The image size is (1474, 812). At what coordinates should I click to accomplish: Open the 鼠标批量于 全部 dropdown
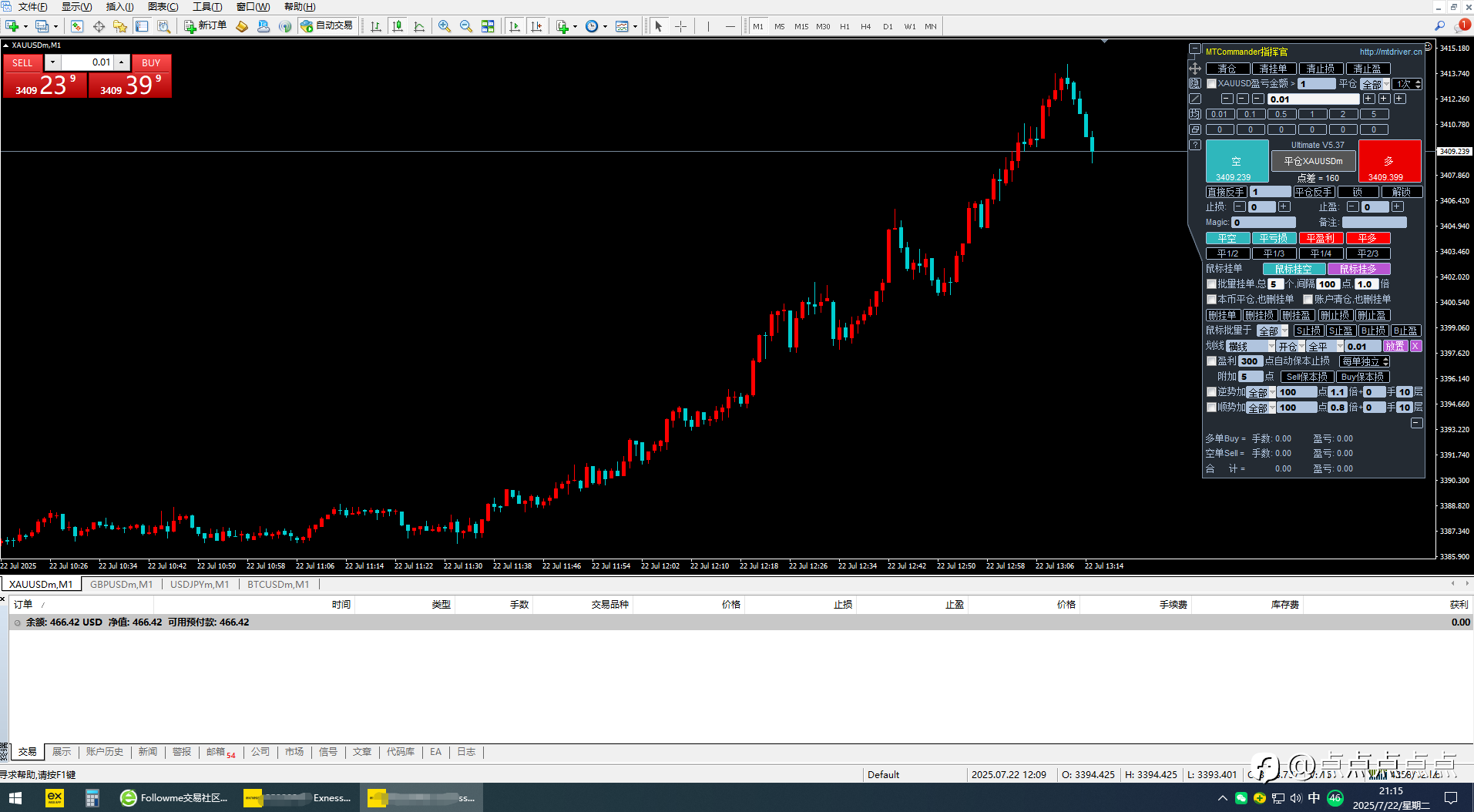tap(1272, 331)
